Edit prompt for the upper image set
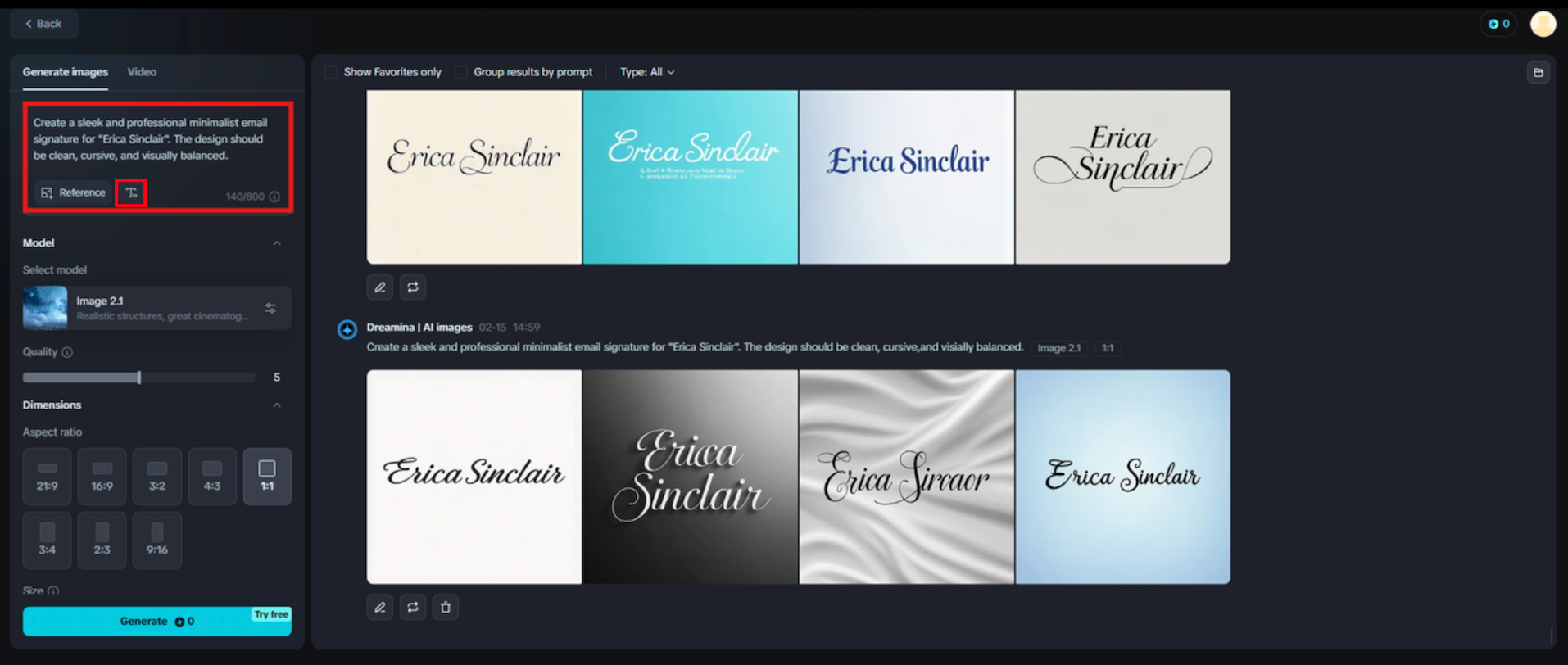The image size is (1568, 665). [x=380, y=287]
